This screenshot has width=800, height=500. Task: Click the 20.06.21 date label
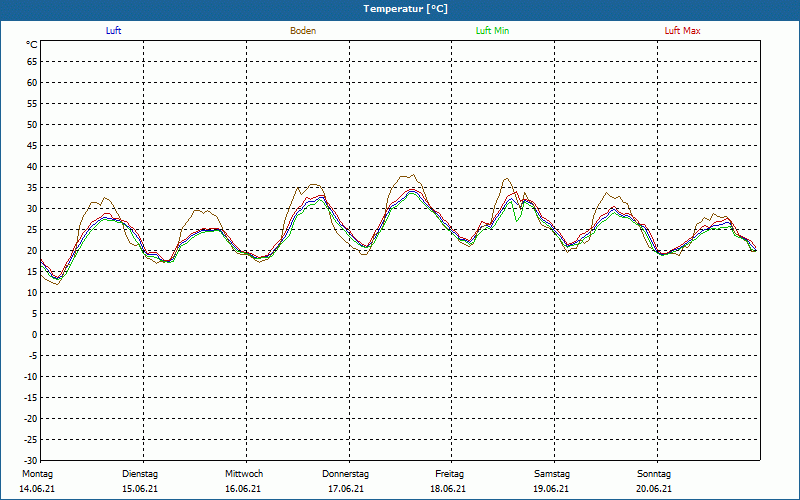tap(654, 489)
